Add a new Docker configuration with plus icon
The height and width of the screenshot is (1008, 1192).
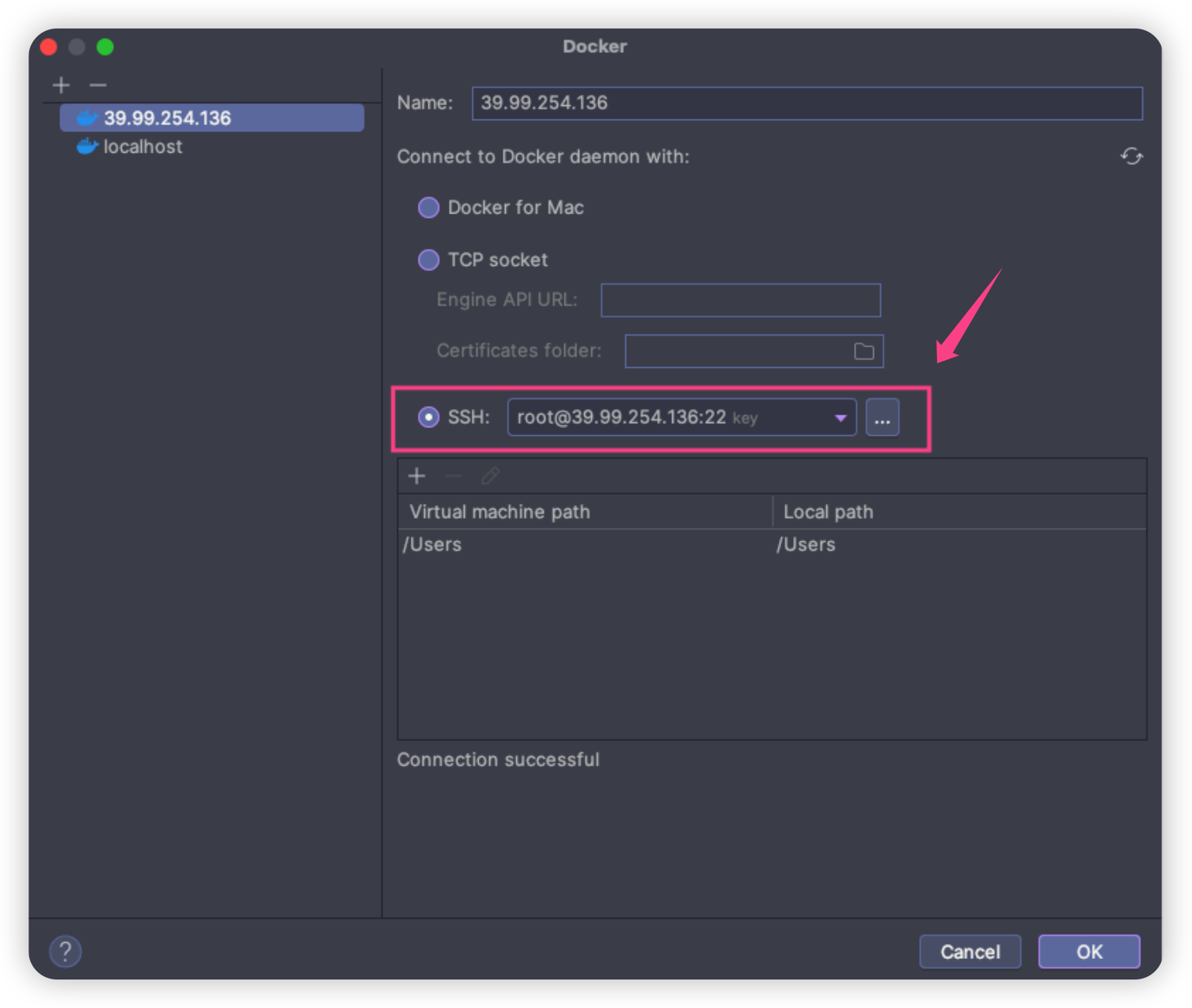tap(61, 85)
